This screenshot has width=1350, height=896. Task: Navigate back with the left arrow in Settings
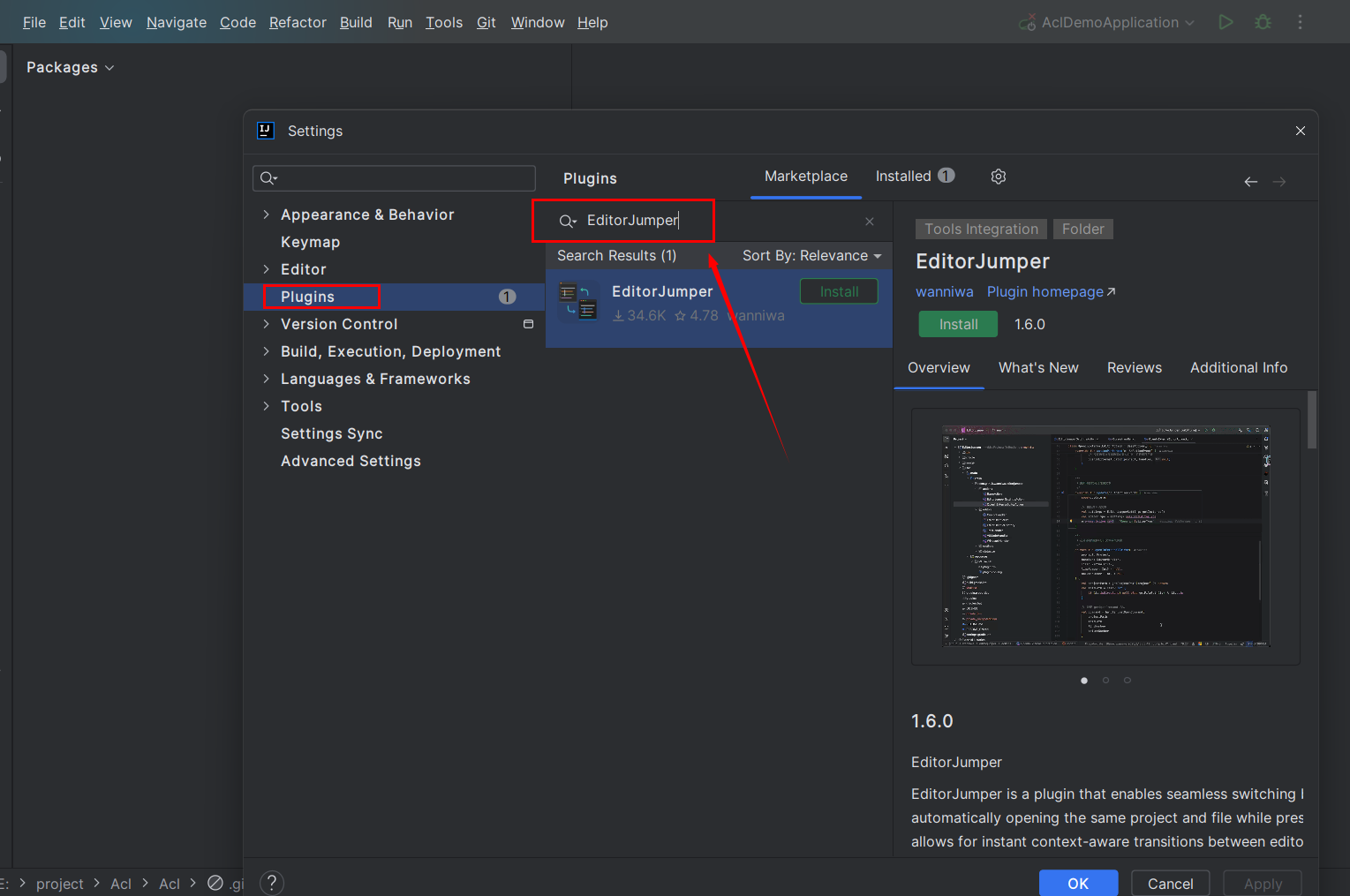point(1251,182)
